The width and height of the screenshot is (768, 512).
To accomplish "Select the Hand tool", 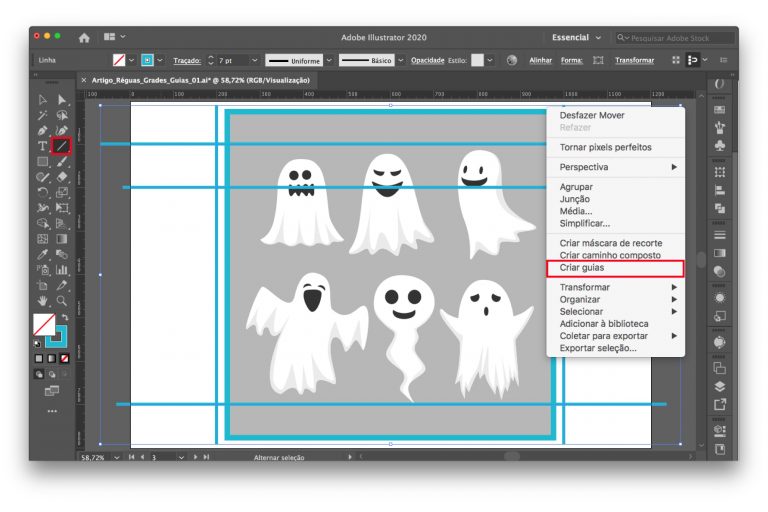I will click(43, 300).
